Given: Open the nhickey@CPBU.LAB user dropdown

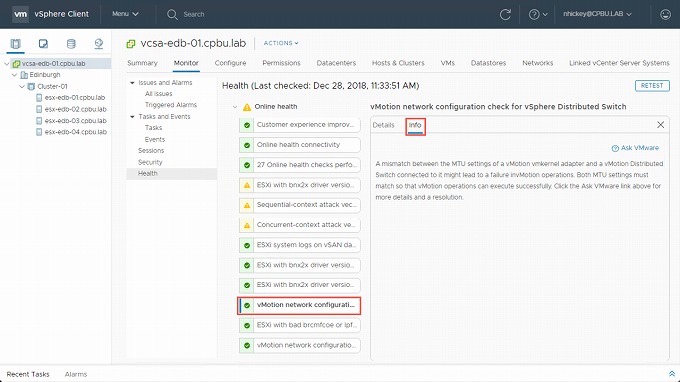Looking at the screenshot, I should 597,14.
